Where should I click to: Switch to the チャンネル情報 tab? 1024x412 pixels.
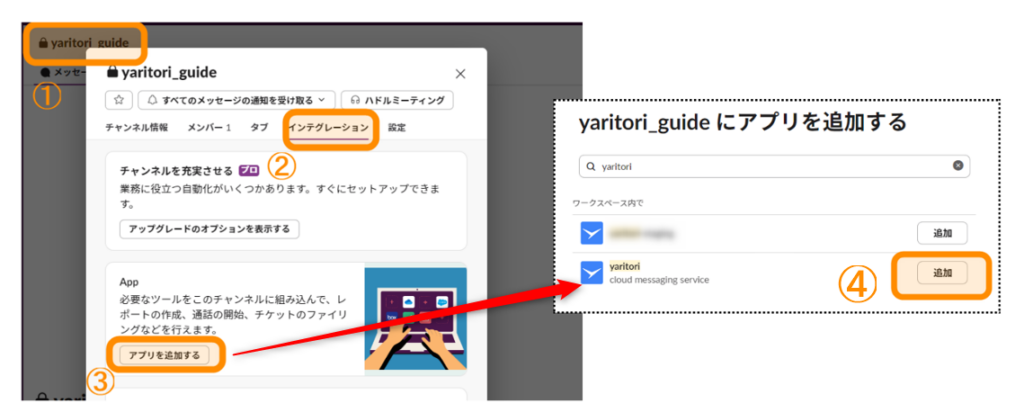tap(136, 128)
